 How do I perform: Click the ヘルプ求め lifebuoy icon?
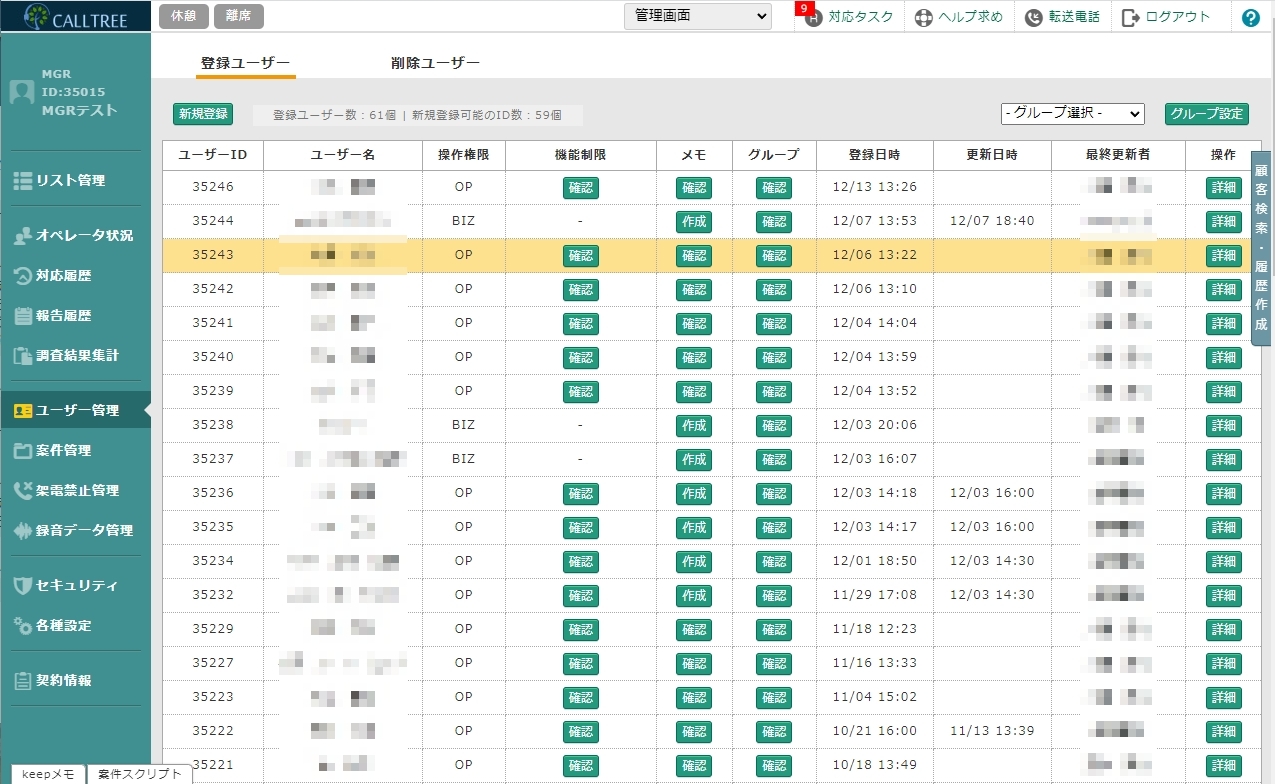point(923,18)
